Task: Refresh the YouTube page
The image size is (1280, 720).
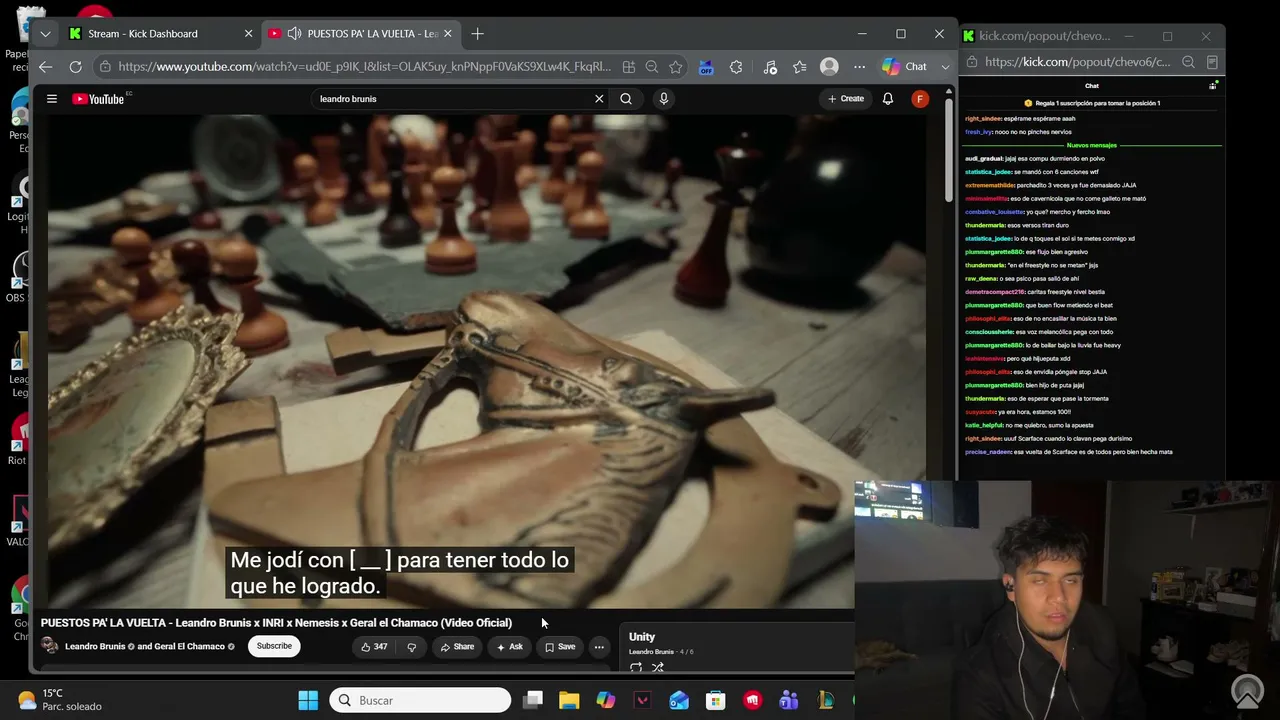Action: [75, 67]
